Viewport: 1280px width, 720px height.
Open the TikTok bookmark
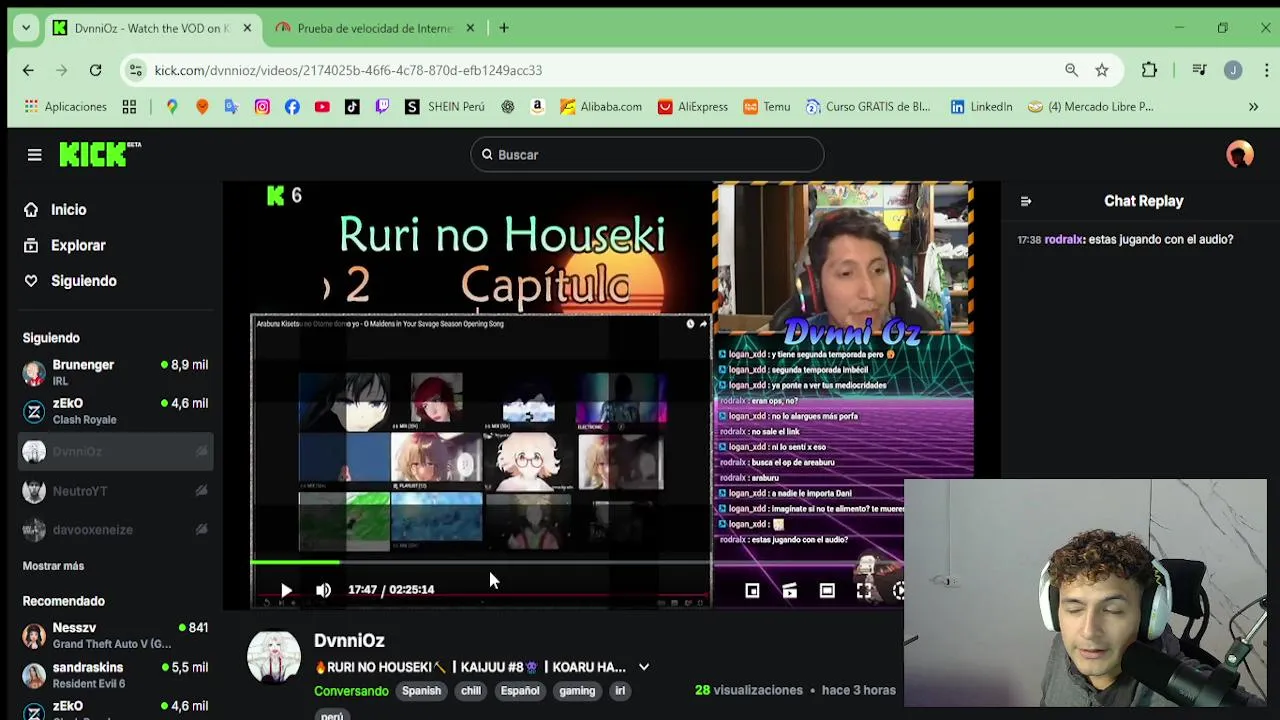coord(352,107)
